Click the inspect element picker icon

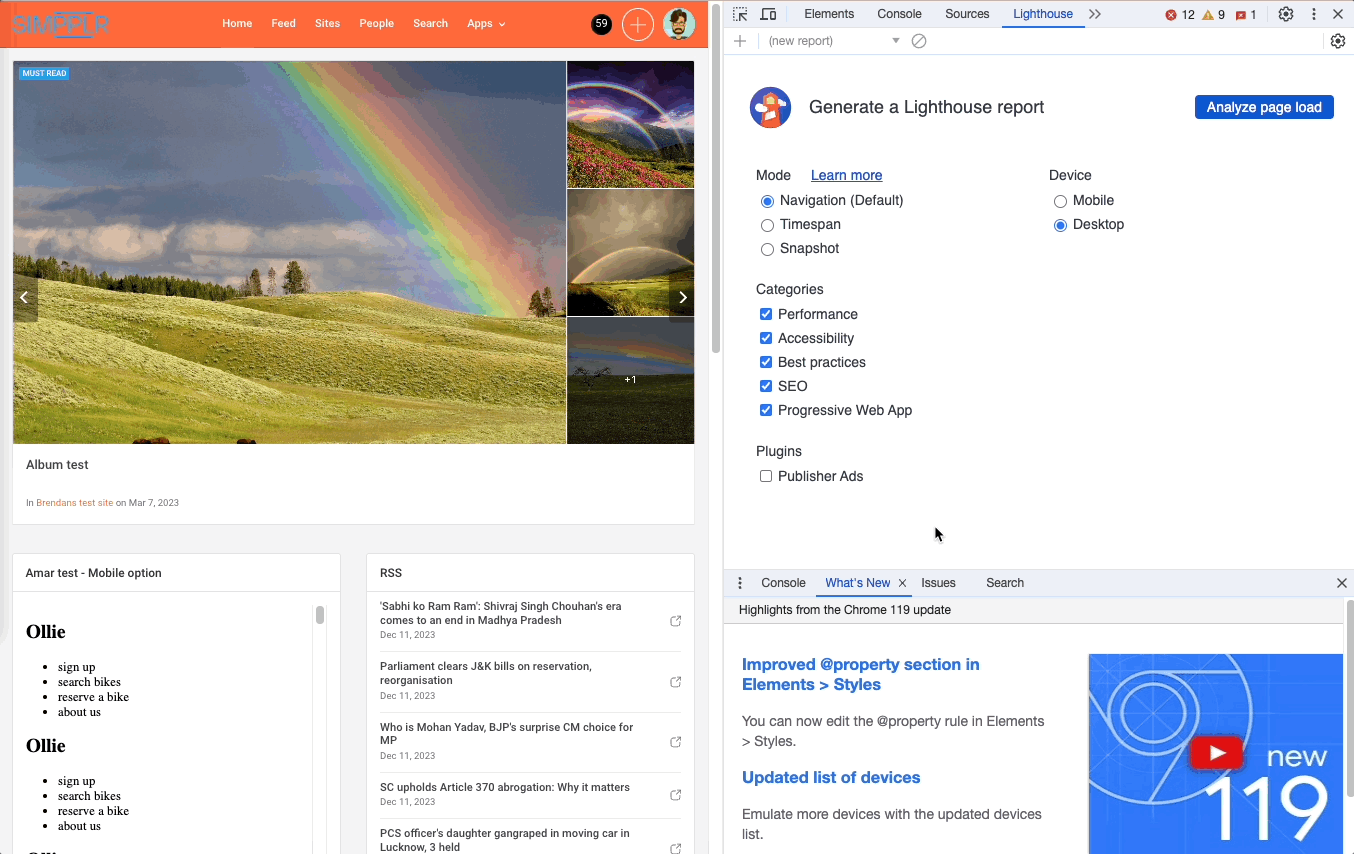740,14
